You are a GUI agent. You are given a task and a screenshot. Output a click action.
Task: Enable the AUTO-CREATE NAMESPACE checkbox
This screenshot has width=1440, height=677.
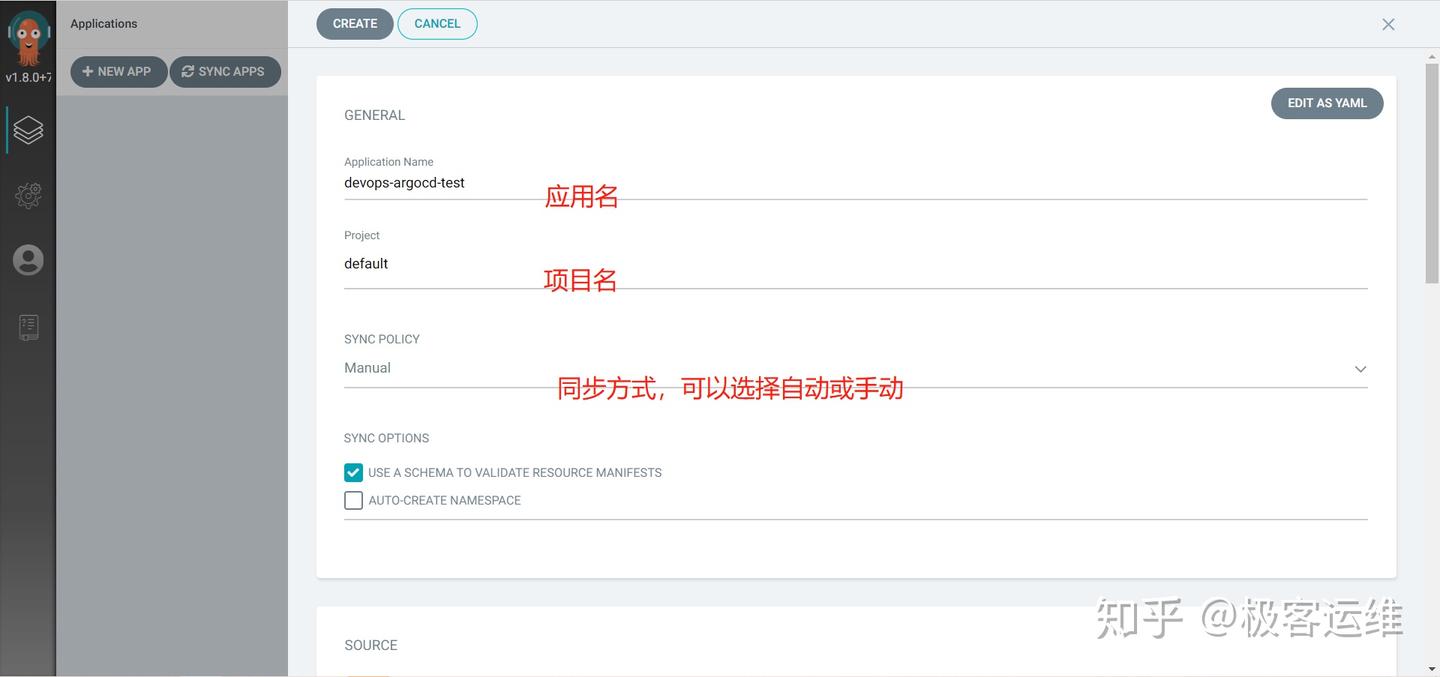tap(353, 500)
